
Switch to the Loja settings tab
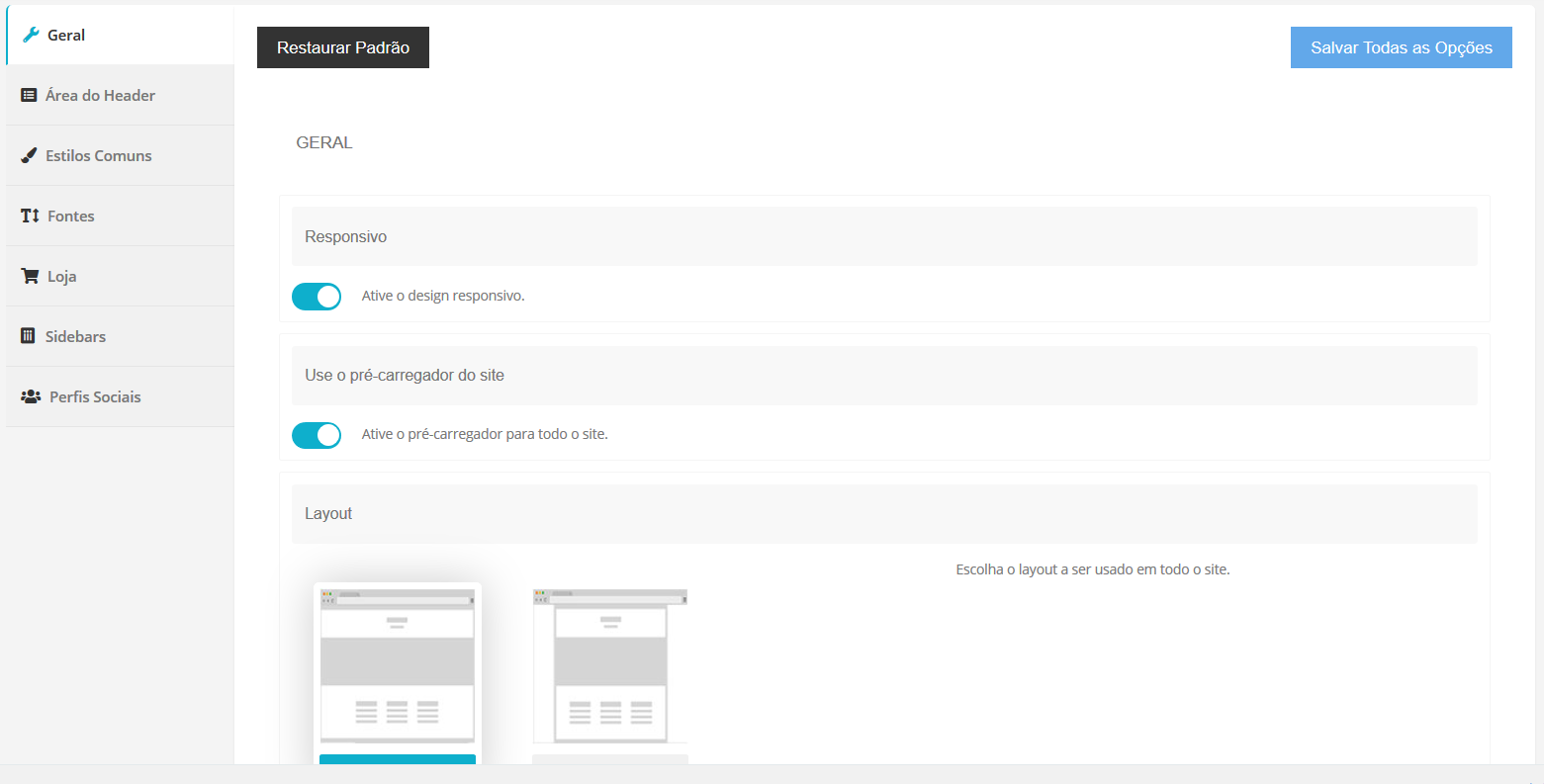click(62, 276)
